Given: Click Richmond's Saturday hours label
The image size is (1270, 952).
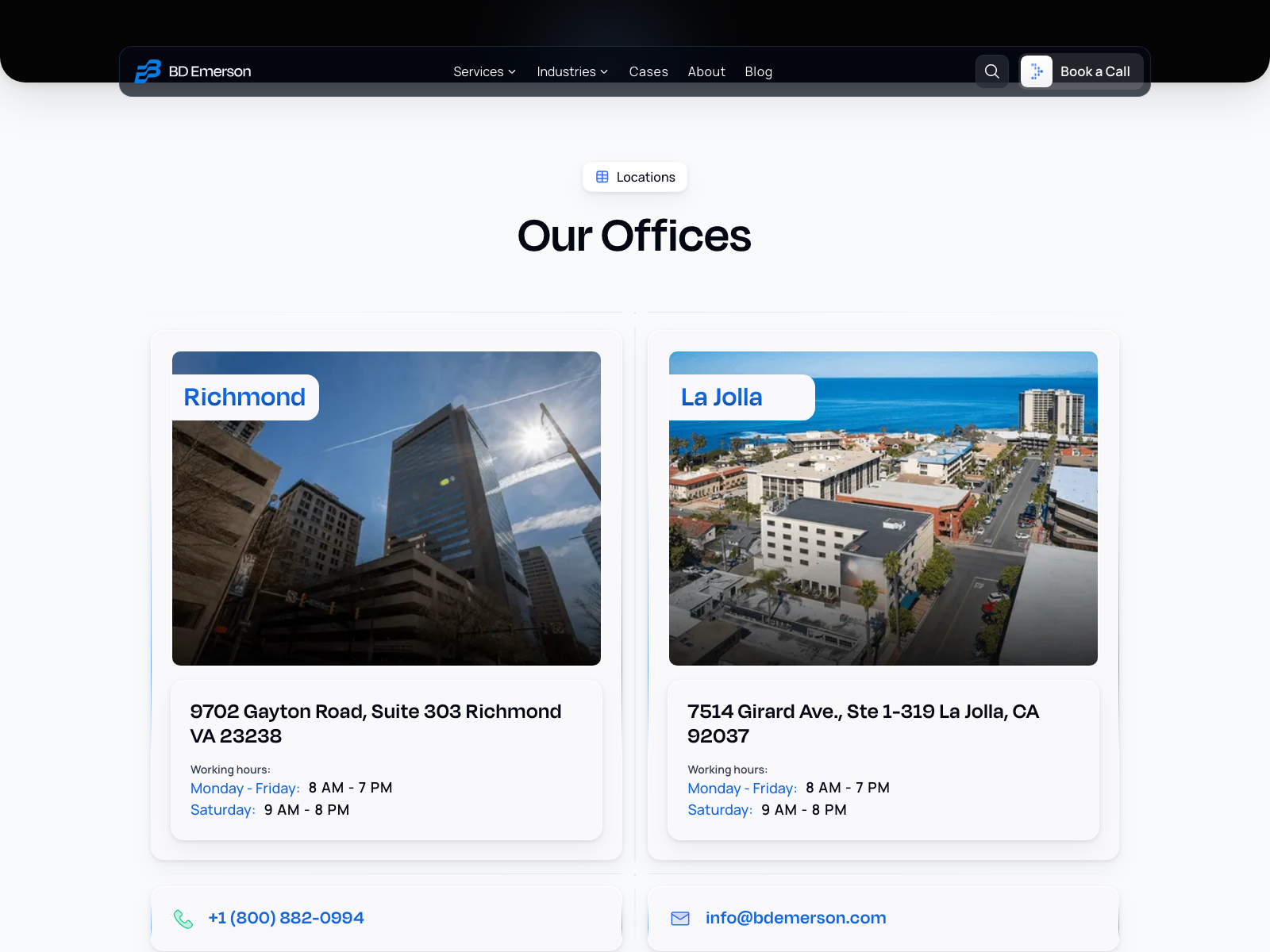Looking at the screenshot, I should [x=223, y=810].
